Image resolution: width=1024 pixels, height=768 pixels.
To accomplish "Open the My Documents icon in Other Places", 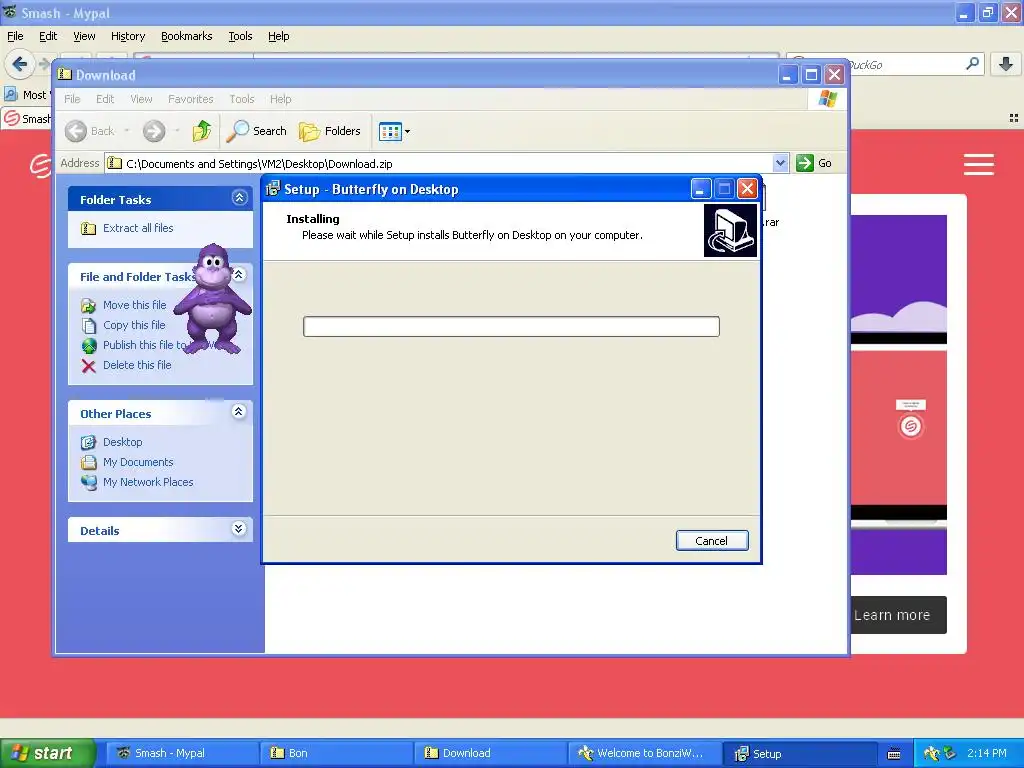I will [88, 462].
